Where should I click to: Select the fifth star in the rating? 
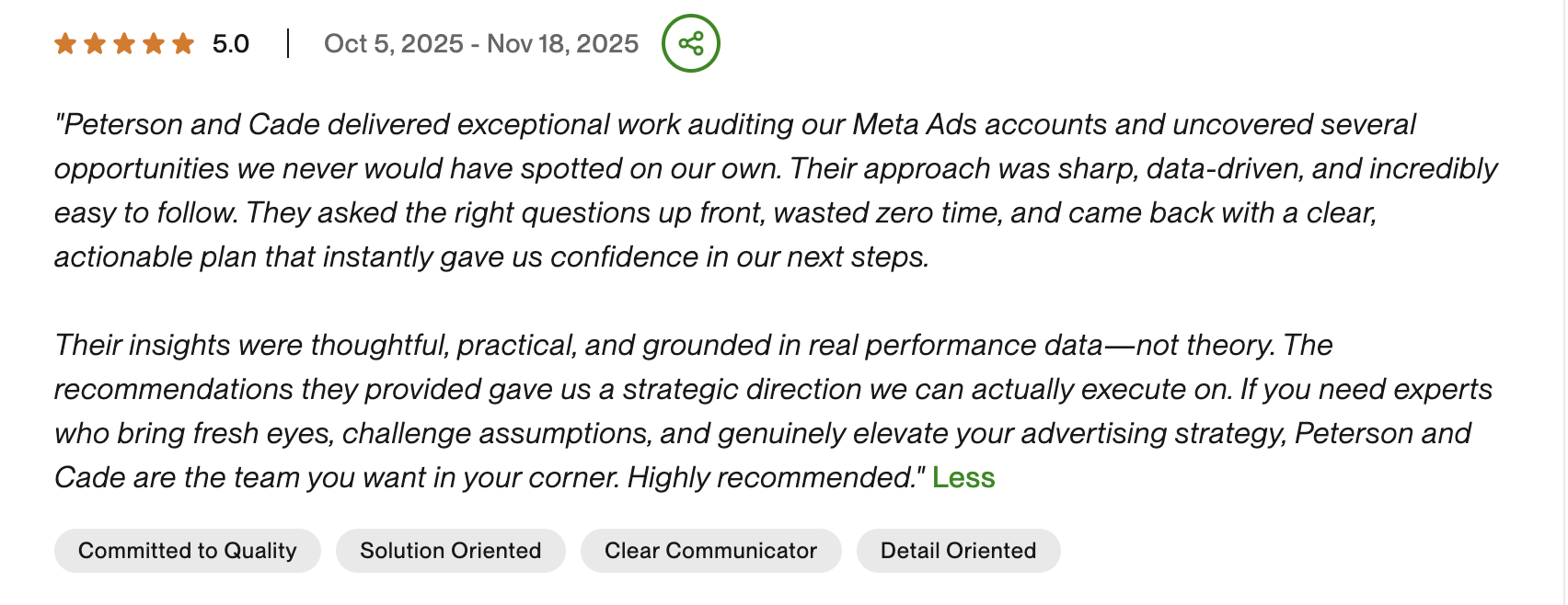click(184, 42)
